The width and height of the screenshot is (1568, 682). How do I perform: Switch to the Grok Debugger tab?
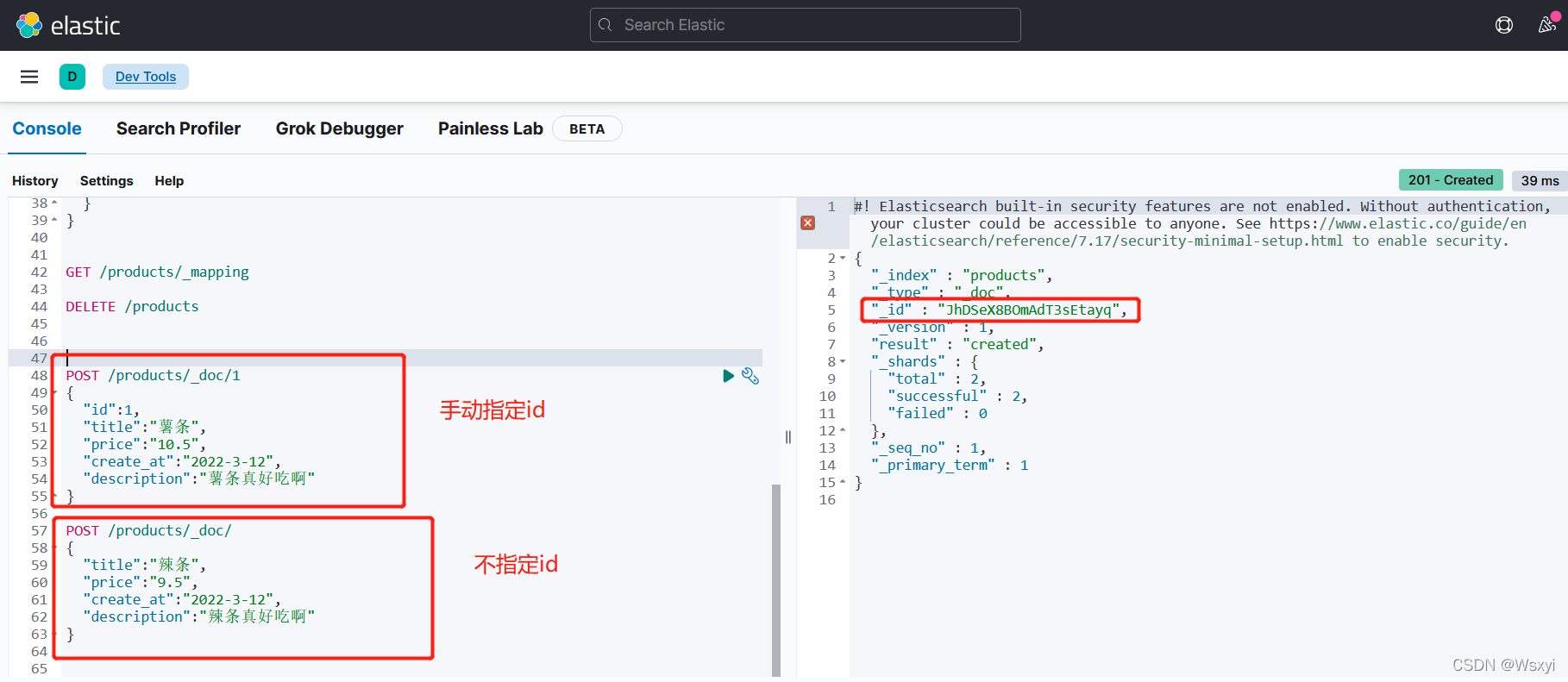pyautogui.click(x=340, y=128)
